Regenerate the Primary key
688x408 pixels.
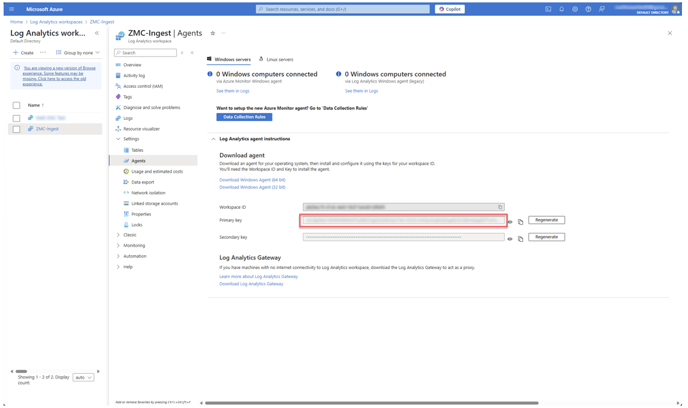click(x=546, y=220)
